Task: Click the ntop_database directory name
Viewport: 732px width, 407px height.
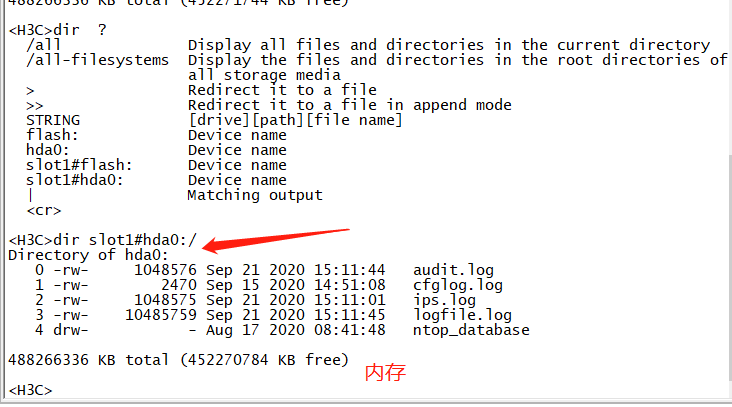Action: pyautogui.click(x=471, y=330)
